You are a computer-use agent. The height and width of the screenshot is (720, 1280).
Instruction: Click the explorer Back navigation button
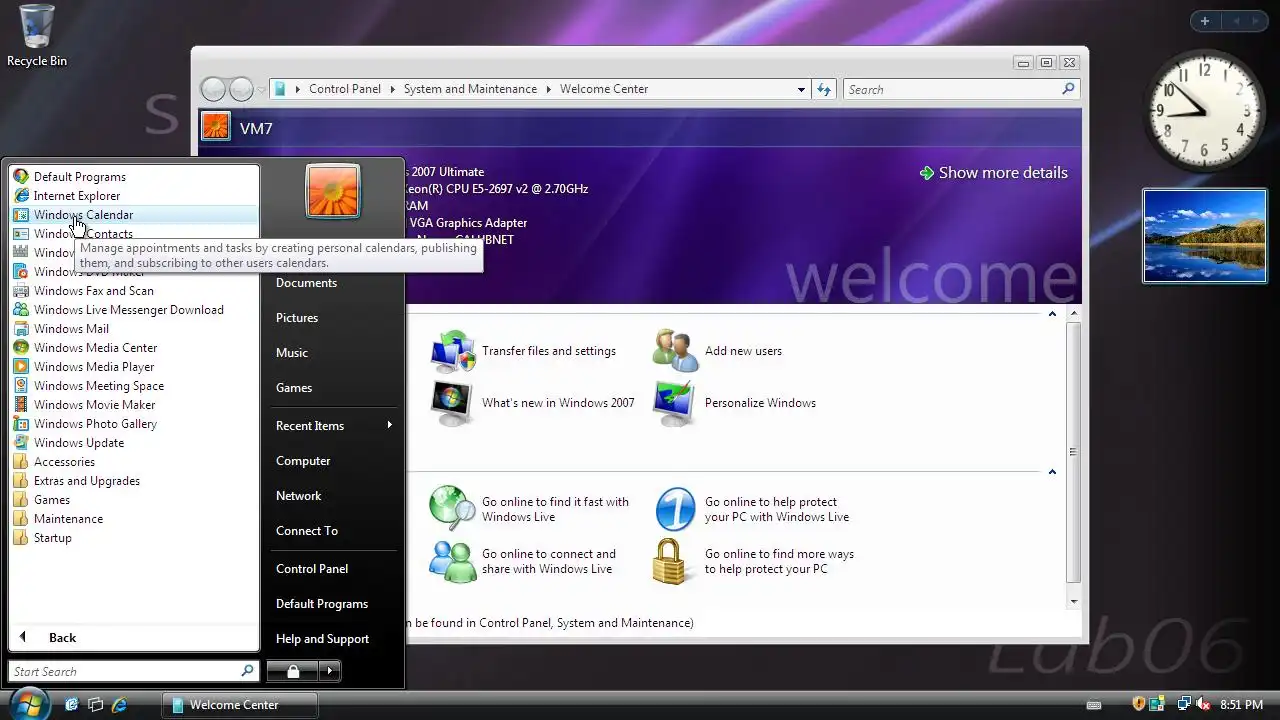point(213,89)
